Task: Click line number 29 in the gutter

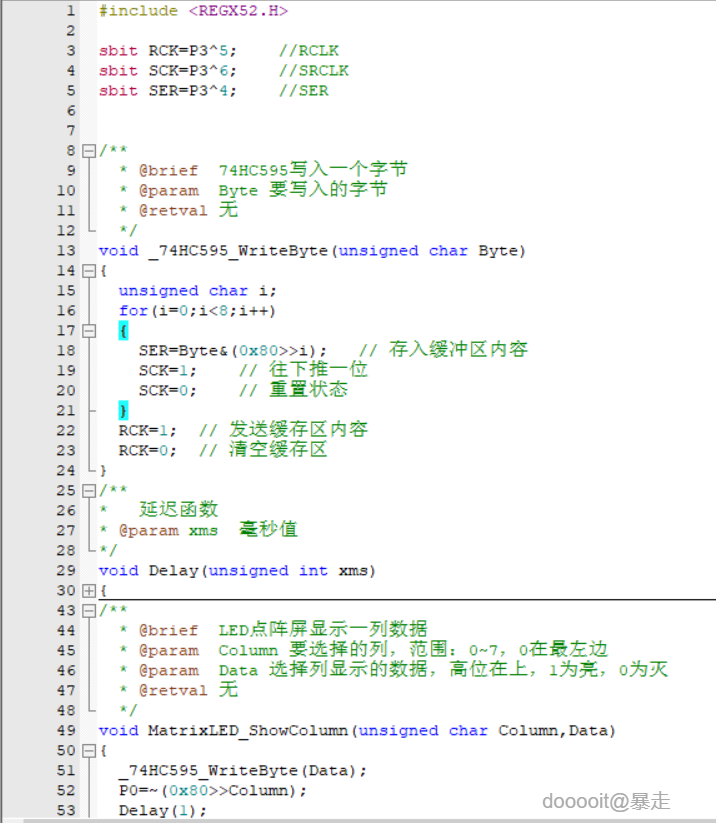Action: tap(66, 571)
